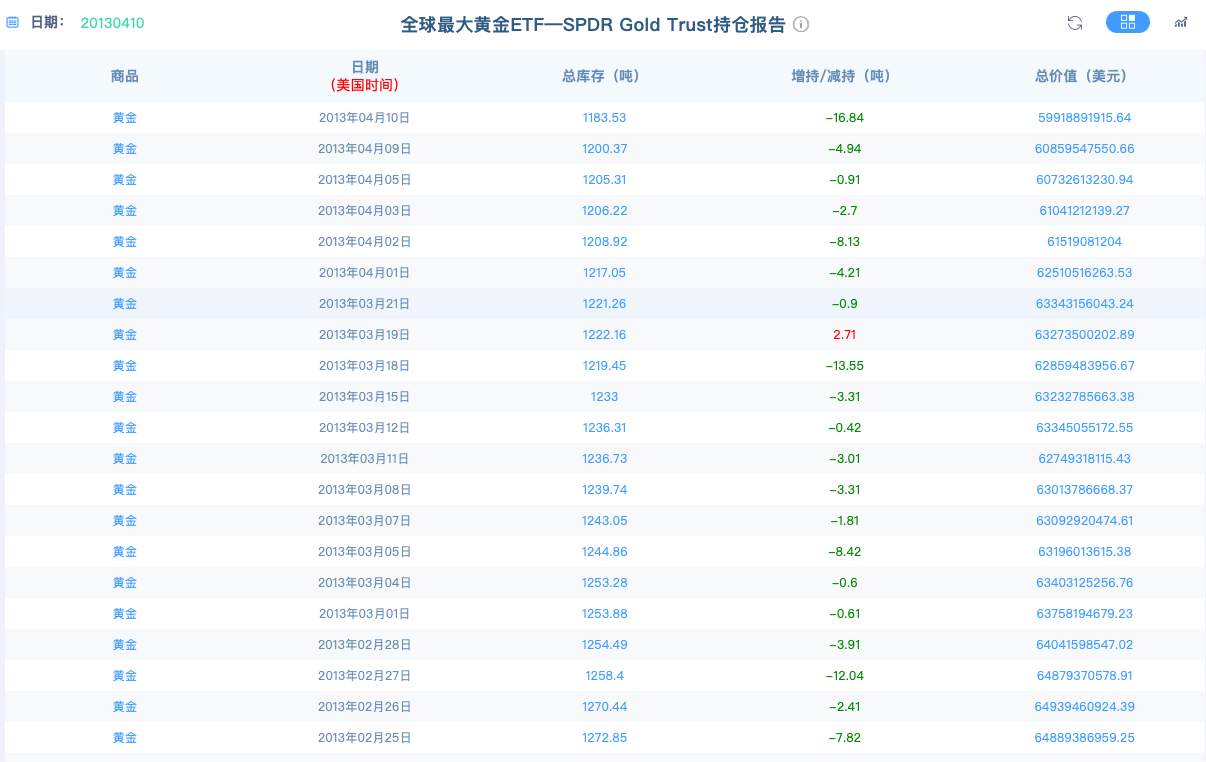
Task: Click the change value -7.82
Action: tap(844, 738)
